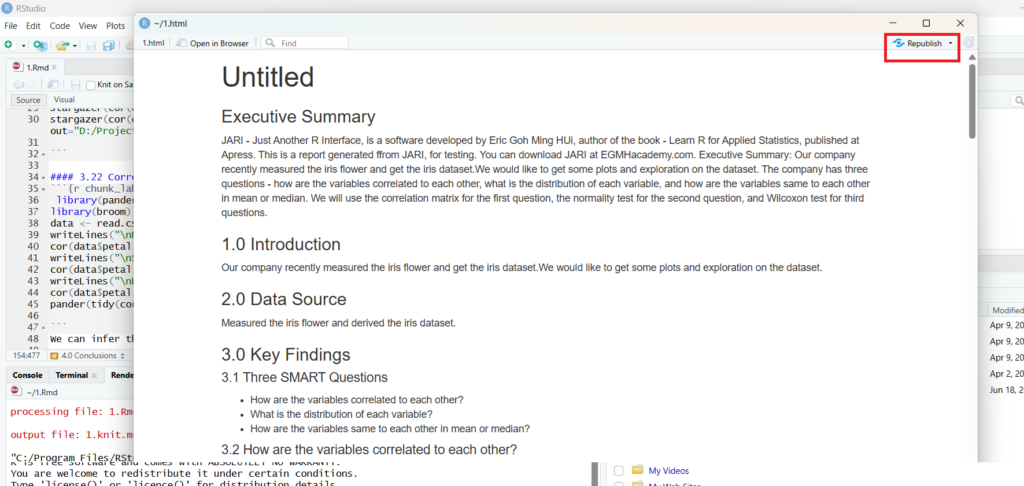Viewport: 1024px width, 486px height.
Task: Click the create project icon
Action: pos(40,45)
